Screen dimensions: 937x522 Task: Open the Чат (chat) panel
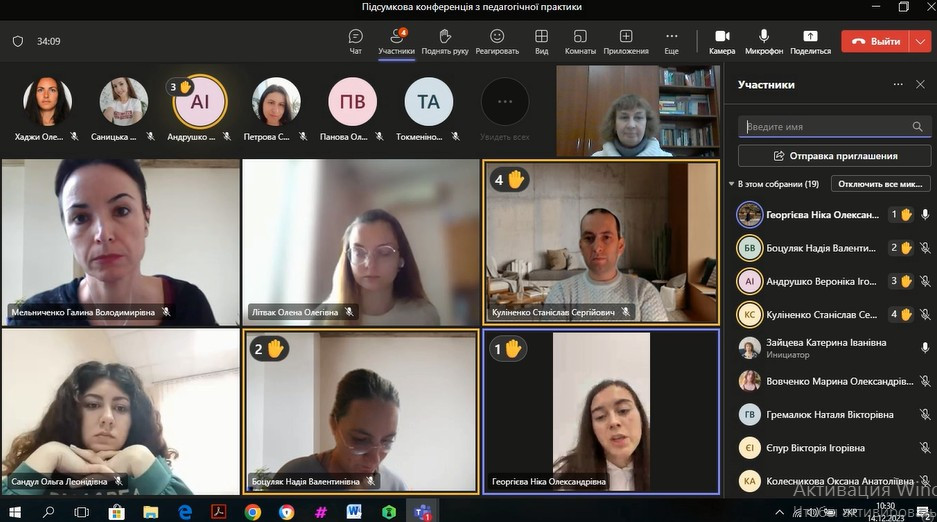click(x=355, y=40)
